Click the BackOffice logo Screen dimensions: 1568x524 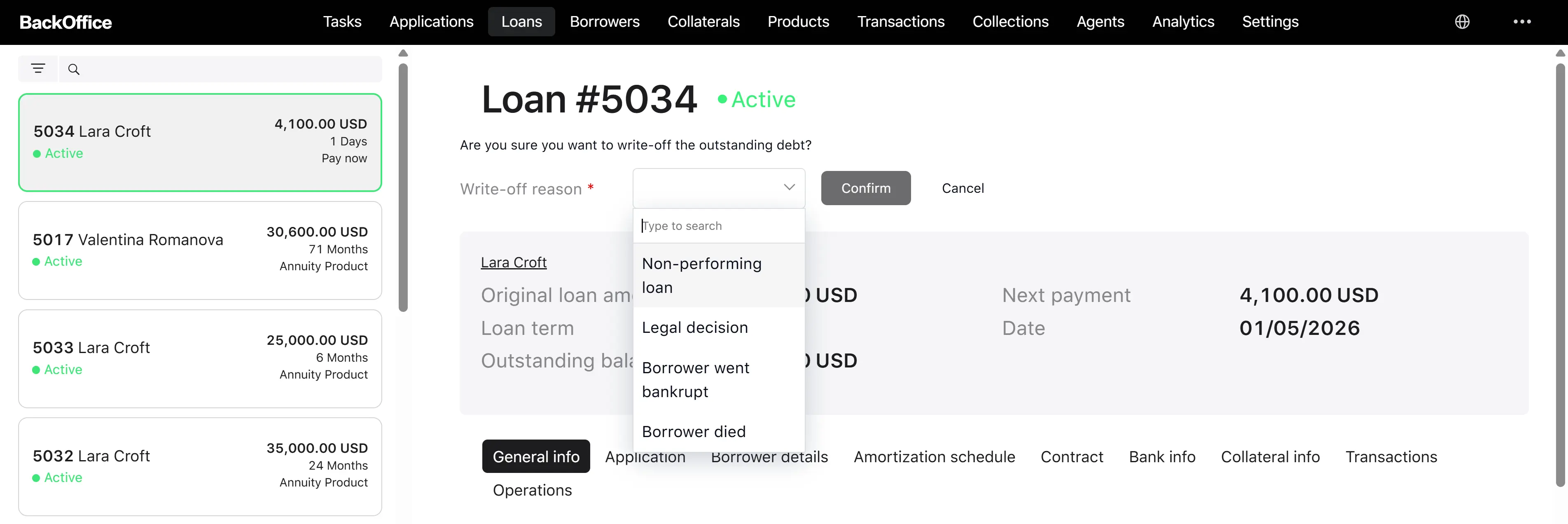click(66, 23)
